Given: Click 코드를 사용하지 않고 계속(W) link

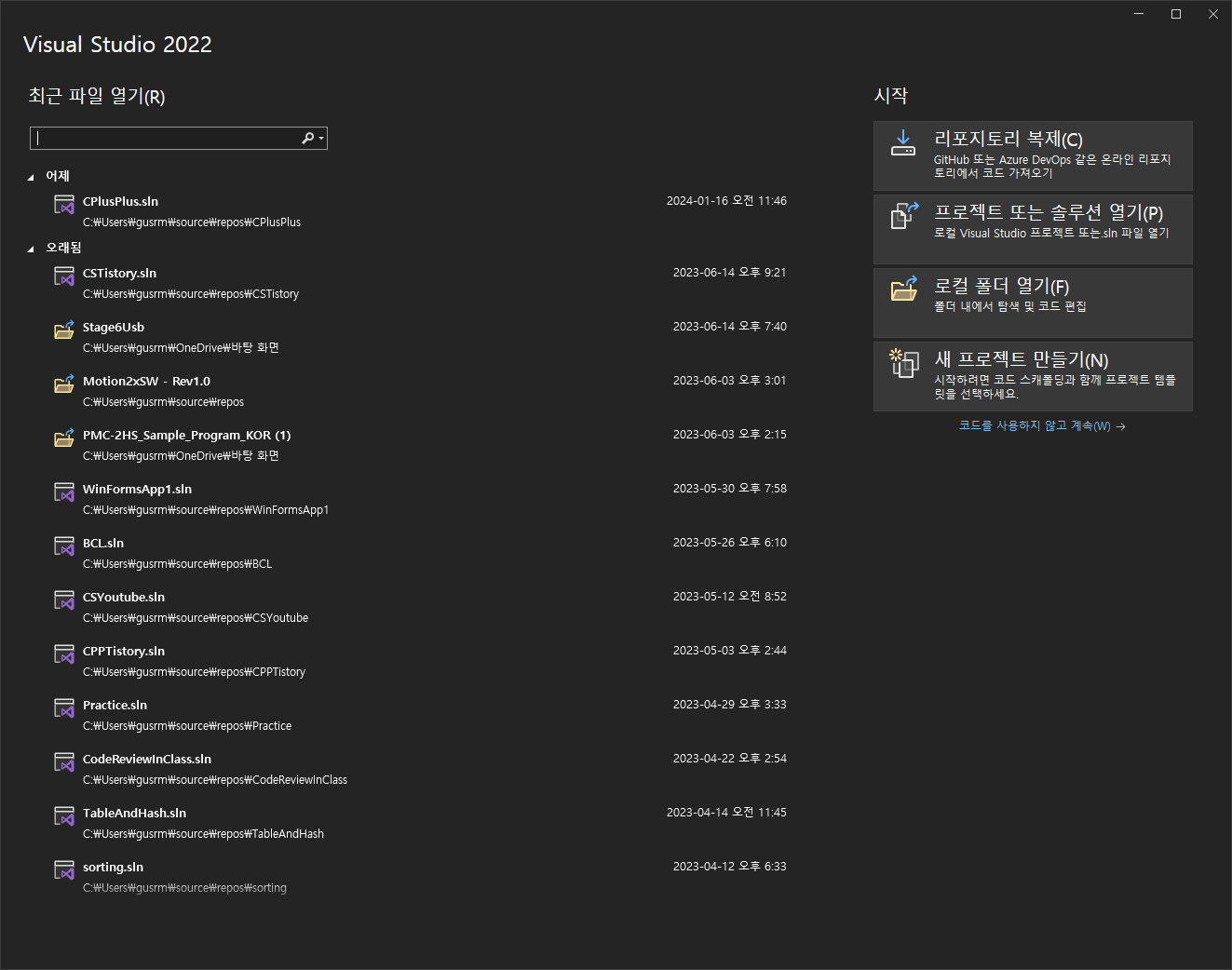Looking at the screenshot, I should coord(1042,425).
